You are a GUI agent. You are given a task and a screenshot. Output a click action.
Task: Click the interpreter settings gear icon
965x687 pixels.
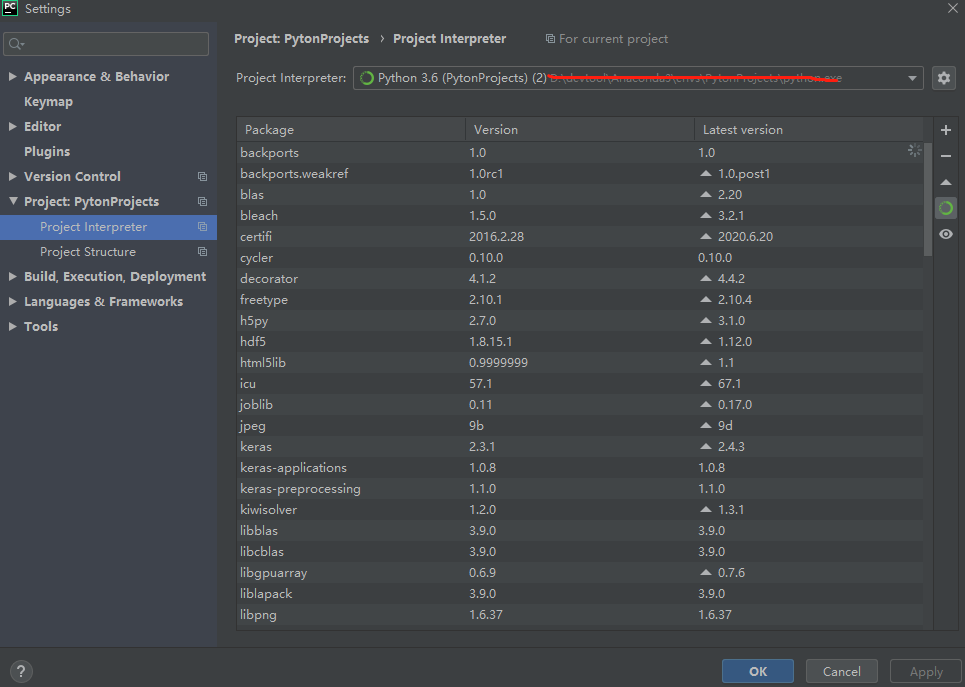(943, 78)
